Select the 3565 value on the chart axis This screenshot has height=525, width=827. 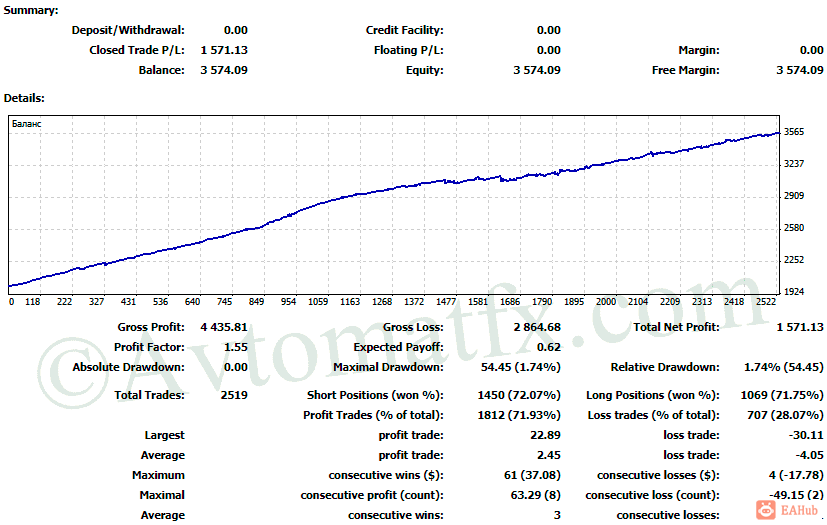[x=794, y=132]
